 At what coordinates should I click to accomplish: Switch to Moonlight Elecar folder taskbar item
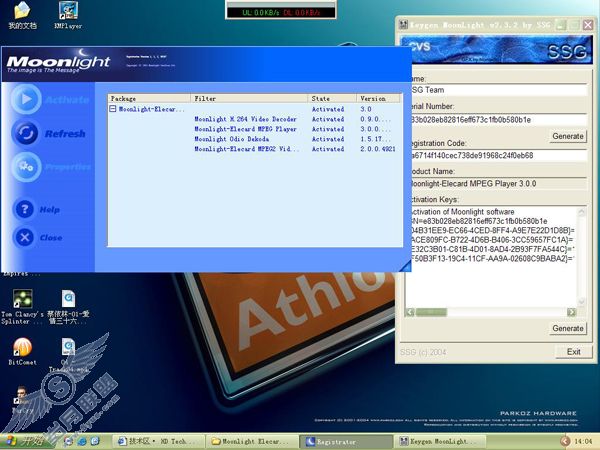point(253,441)
